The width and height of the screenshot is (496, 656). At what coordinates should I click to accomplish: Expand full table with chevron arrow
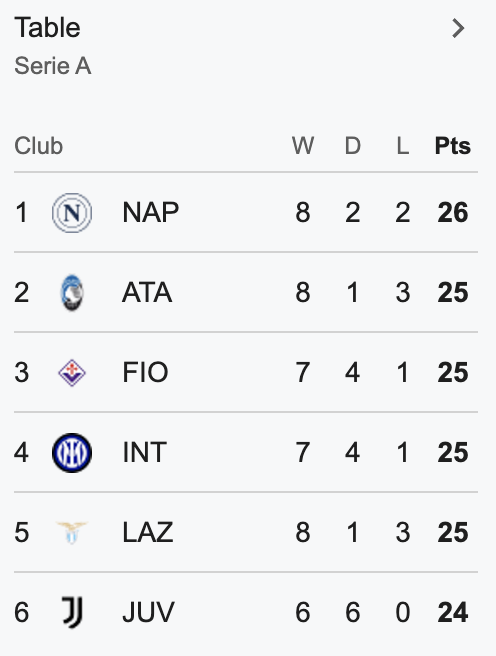click(x=458, y=28)
